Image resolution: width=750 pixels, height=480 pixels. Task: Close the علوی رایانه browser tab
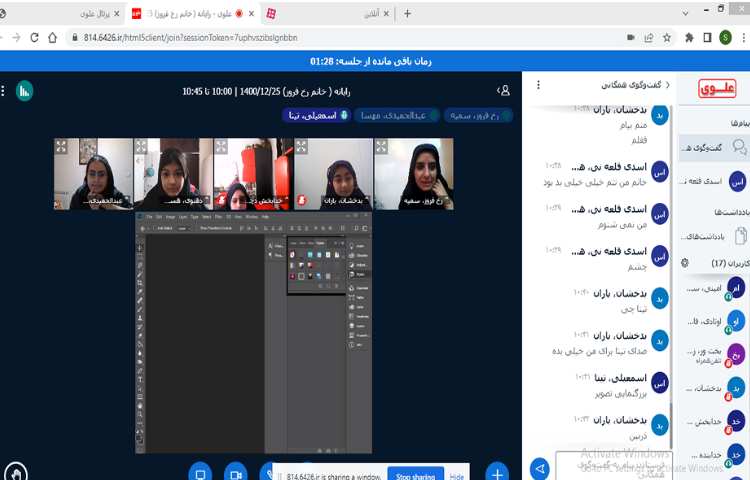252,14
